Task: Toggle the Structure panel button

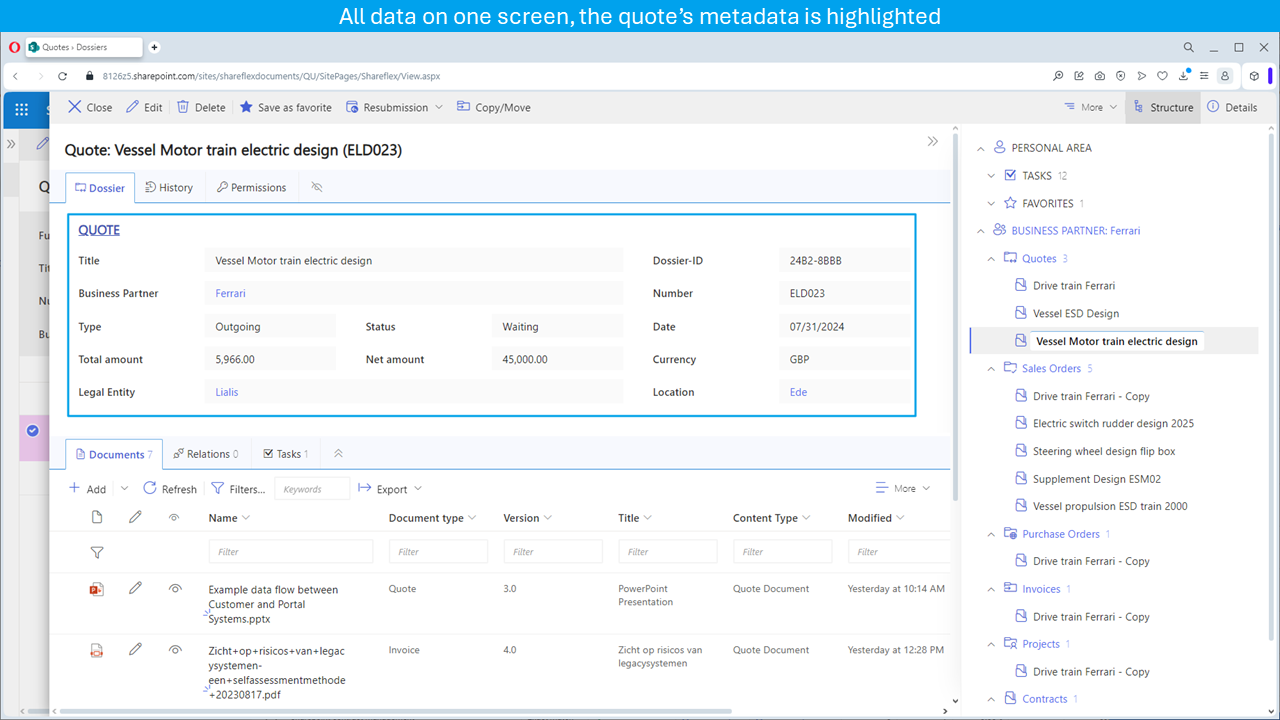Action: point(1162,107)
